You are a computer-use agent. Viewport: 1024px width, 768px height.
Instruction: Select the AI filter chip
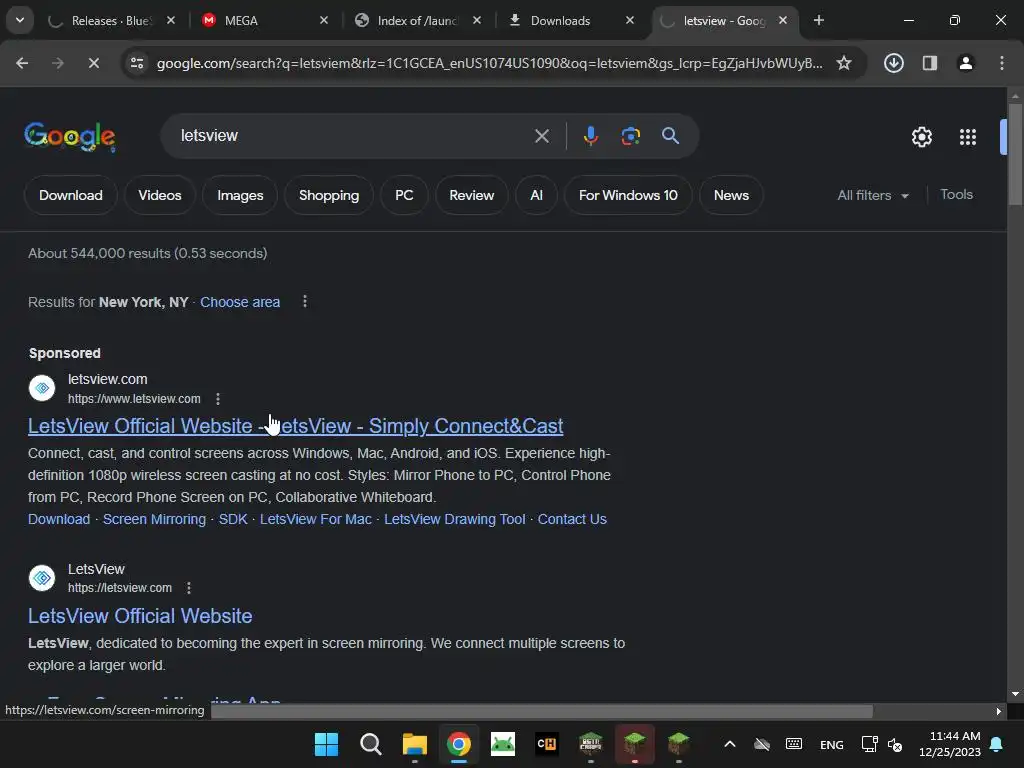pyautogui.click(x=536, y=195)
